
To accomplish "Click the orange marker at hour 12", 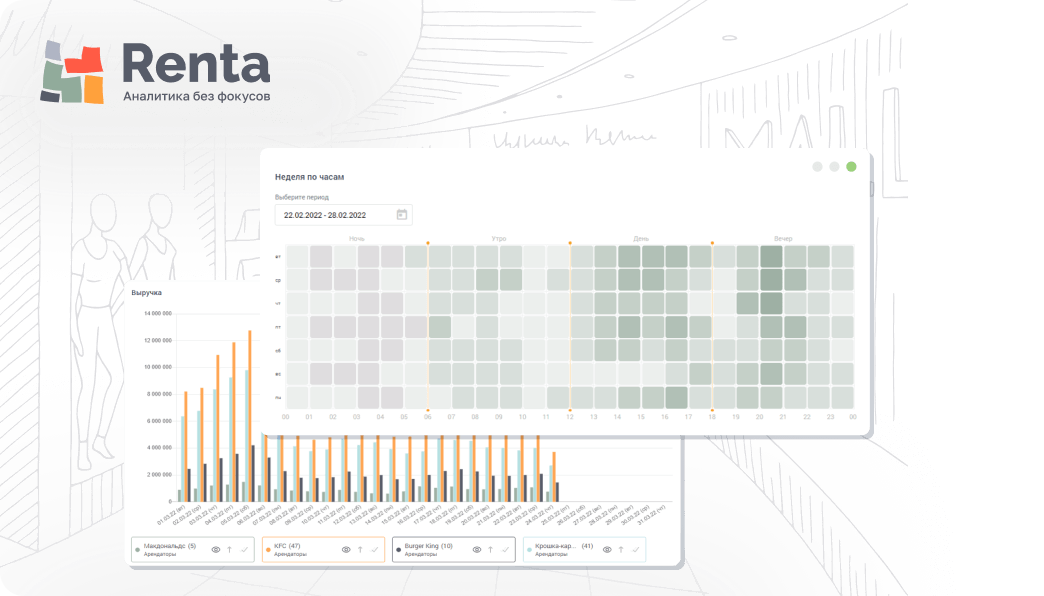I will pyautogui.click(x=570, y=243).
